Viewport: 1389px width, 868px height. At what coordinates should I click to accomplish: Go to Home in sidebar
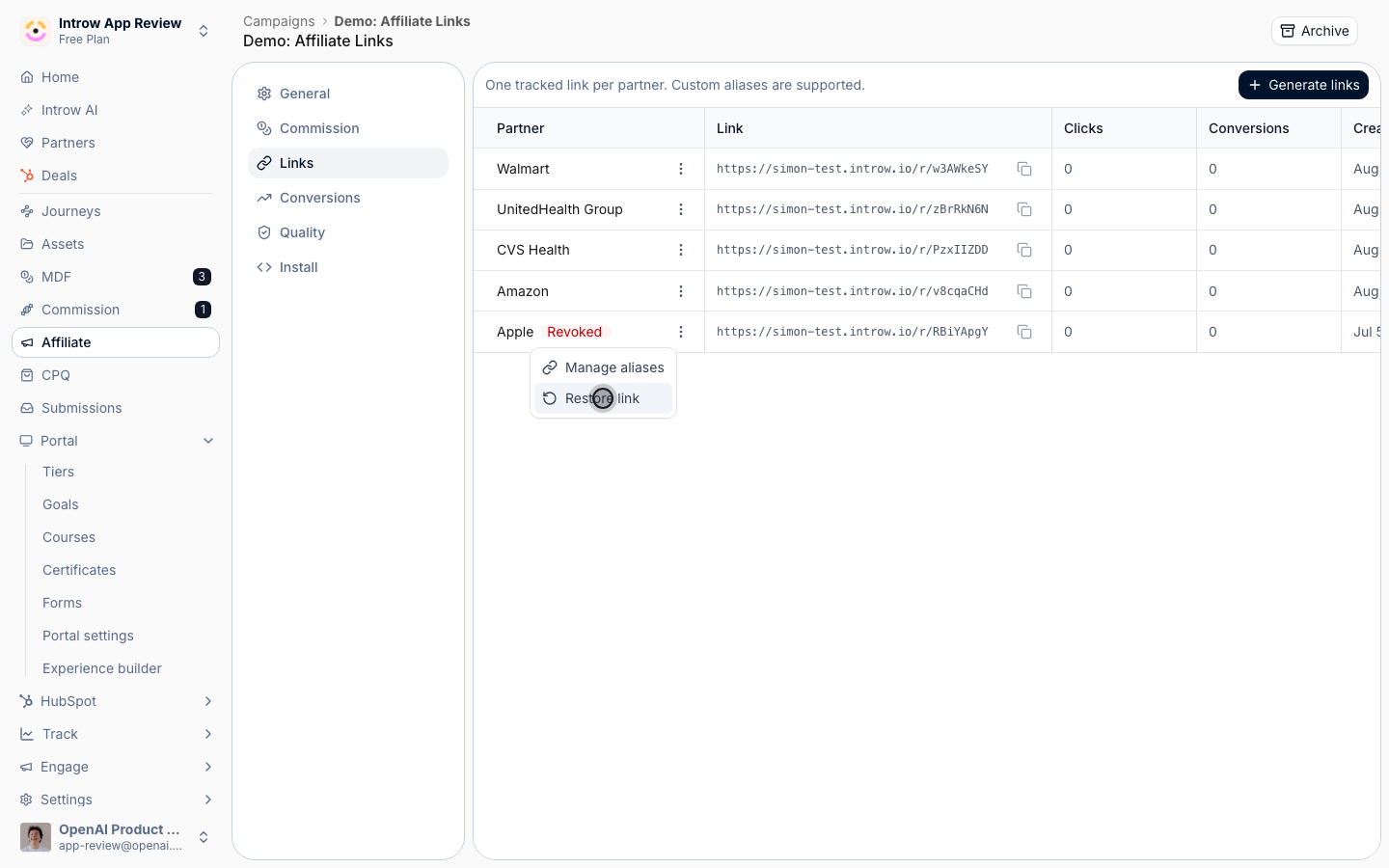[x=116, y=77]
